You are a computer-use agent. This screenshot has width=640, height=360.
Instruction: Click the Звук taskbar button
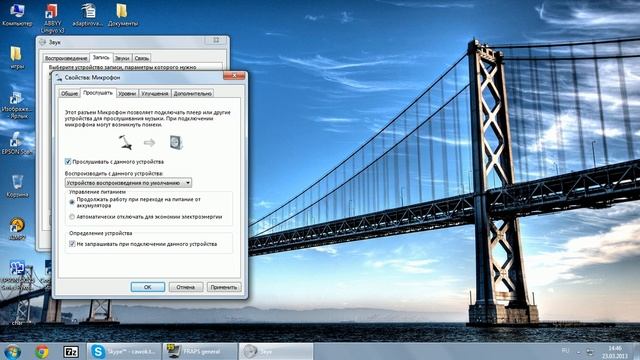point(276,351)
